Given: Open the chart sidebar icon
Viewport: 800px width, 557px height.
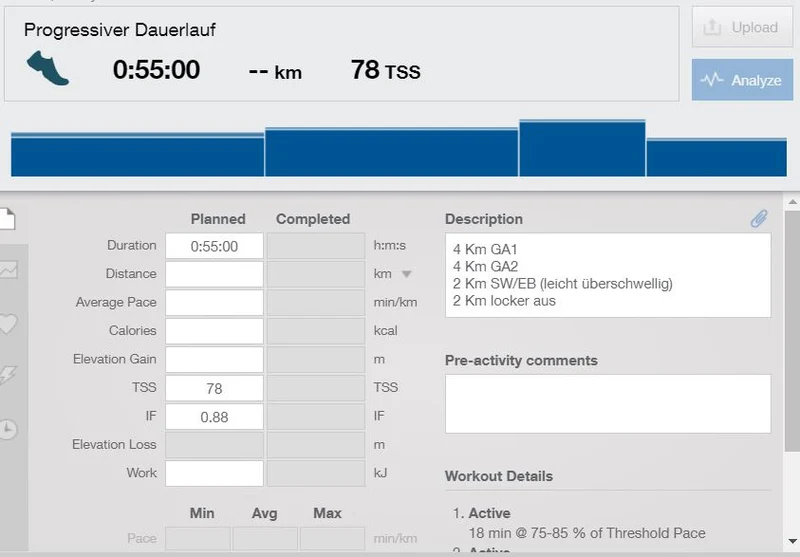Looking at the screenshot, I should pyautogui.click(x=8, y=270).
